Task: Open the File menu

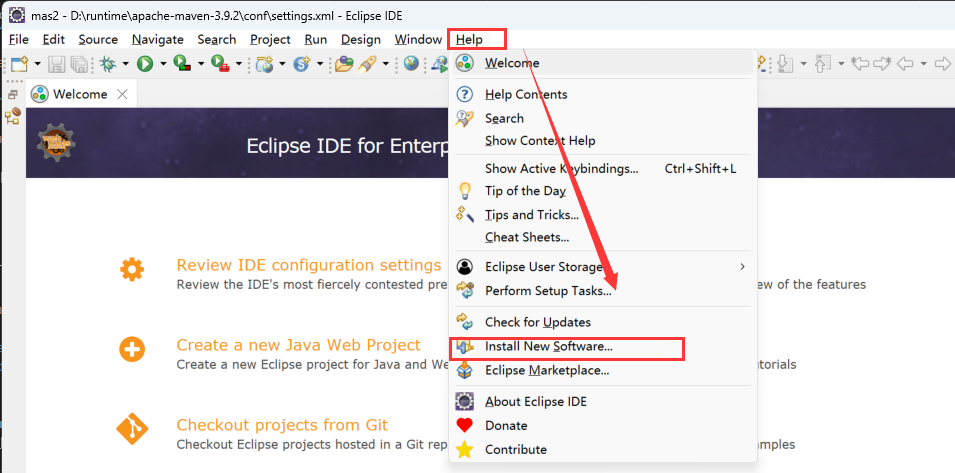Action: click(x=19, y=40)
